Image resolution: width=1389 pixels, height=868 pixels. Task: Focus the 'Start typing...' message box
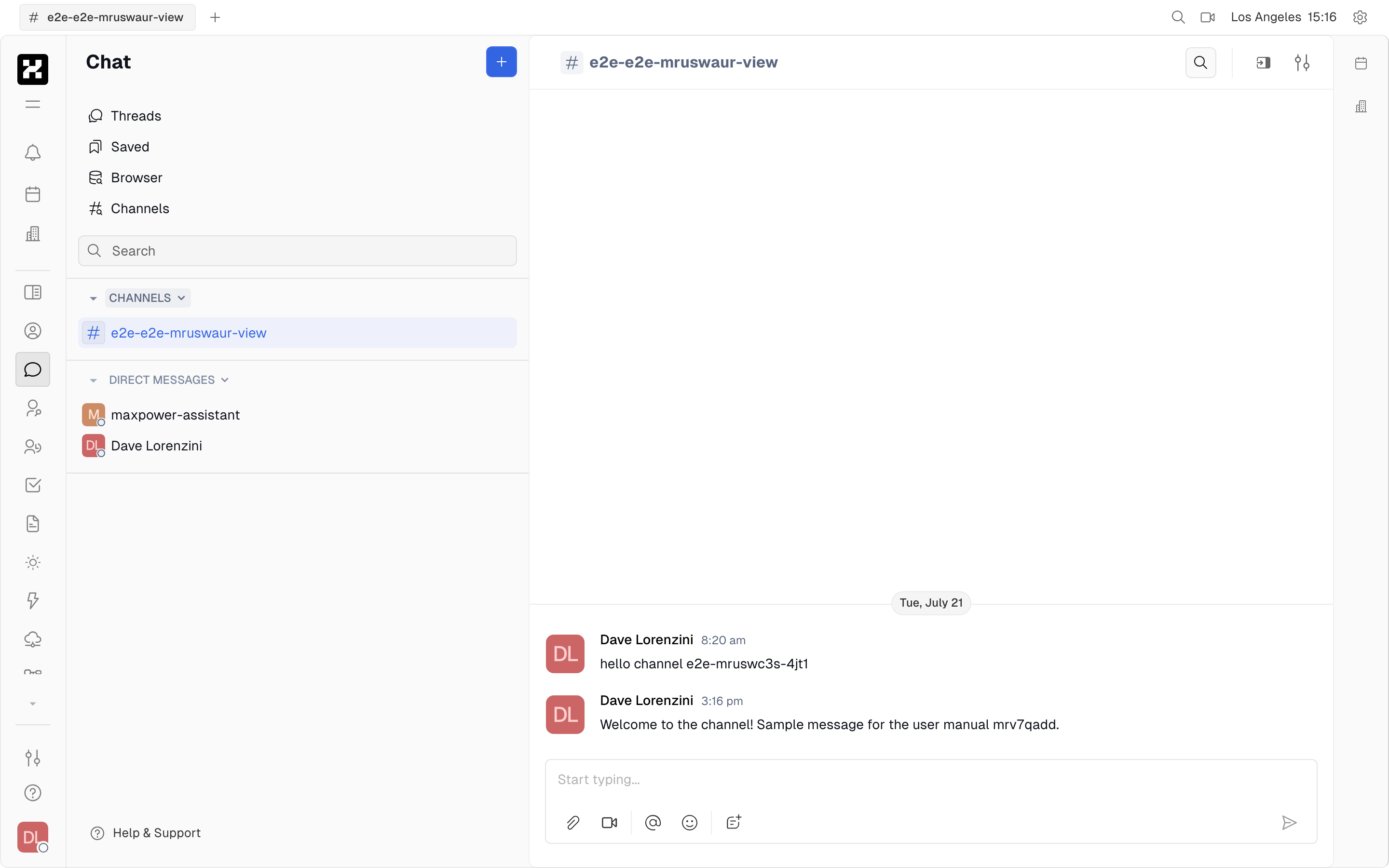click(930, 780)
